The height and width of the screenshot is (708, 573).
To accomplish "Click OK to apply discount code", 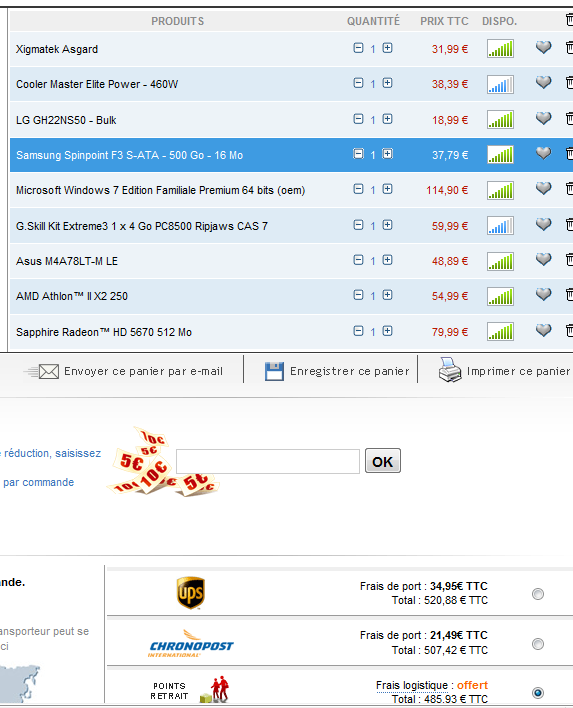I will pyautogui.click(x=382, y=461).
